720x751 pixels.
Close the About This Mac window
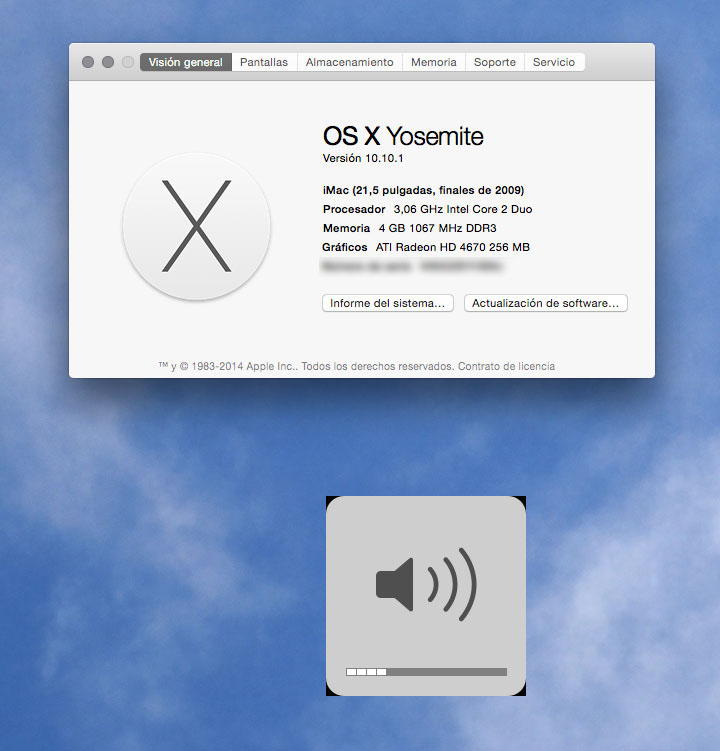(88, 62)
